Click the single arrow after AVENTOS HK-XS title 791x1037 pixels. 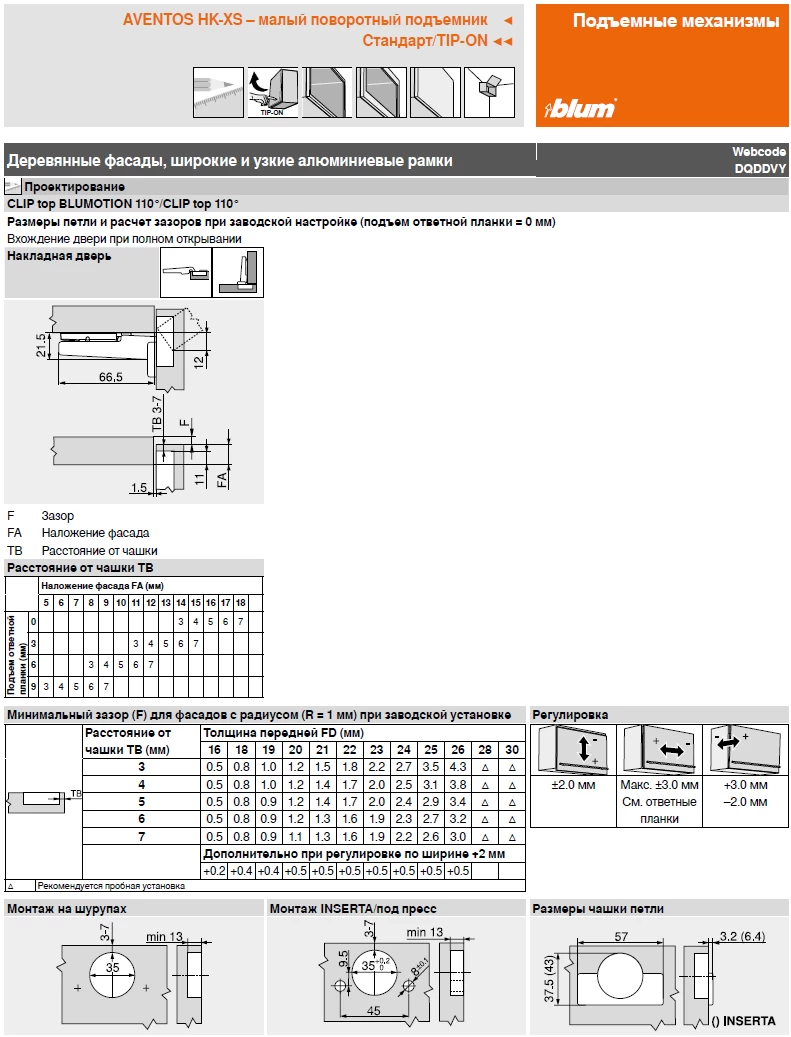coord(508,21)
